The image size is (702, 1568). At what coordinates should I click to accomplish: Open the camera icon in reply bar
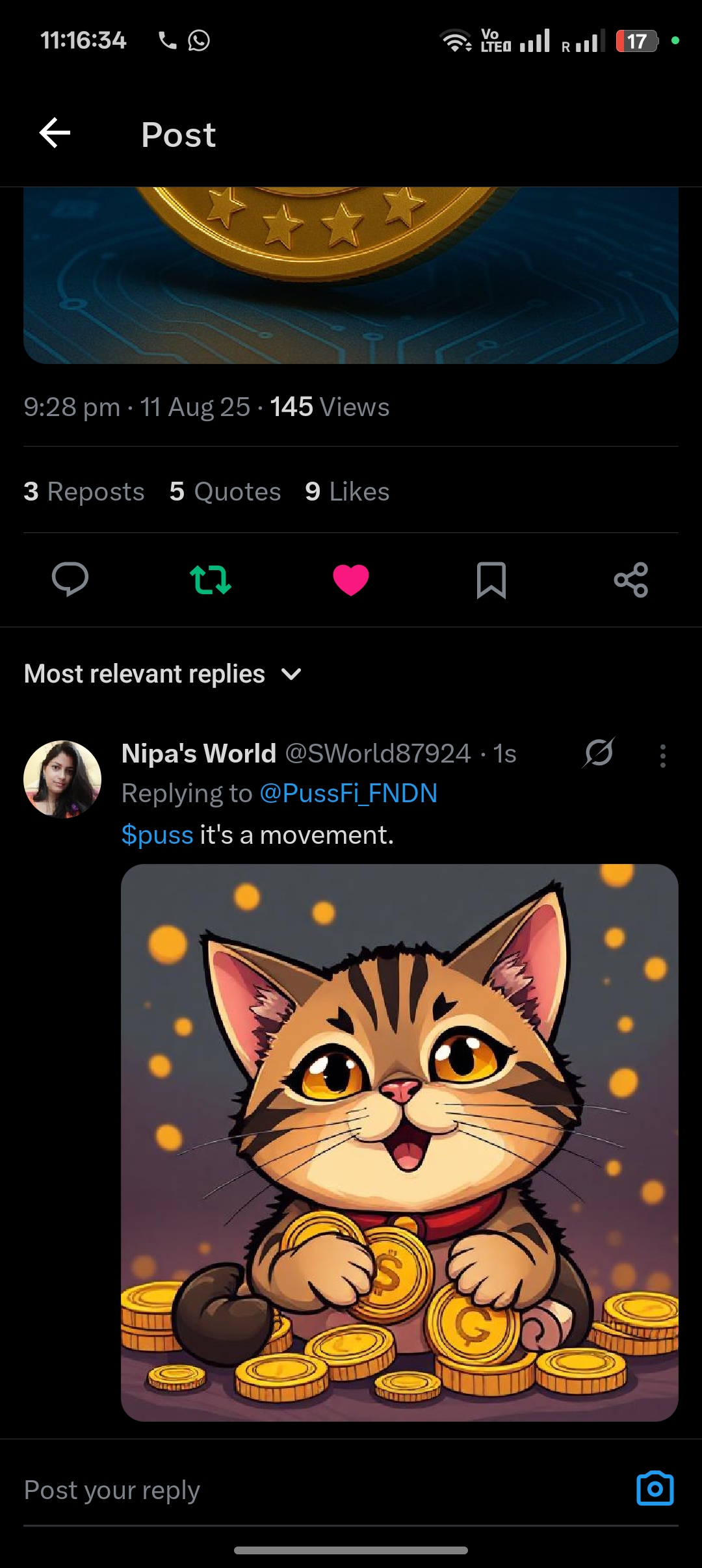655,1488
